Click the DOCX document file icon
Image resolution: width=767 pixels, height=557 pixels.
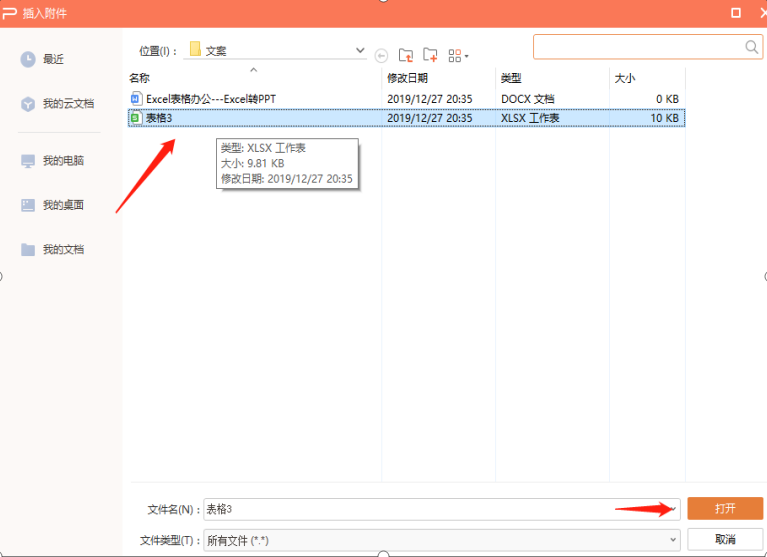pos(136,99)
